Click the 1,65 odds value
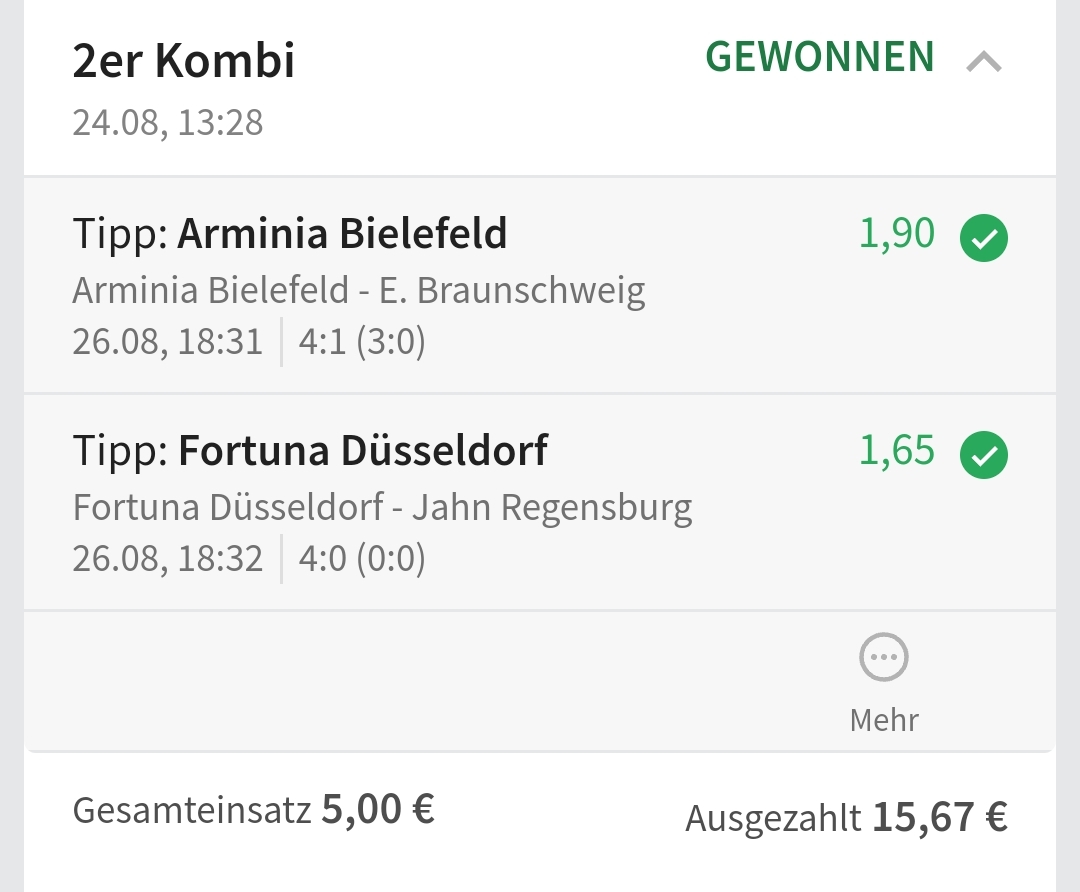Screen dimensions: 1080x892 (897, 451)
